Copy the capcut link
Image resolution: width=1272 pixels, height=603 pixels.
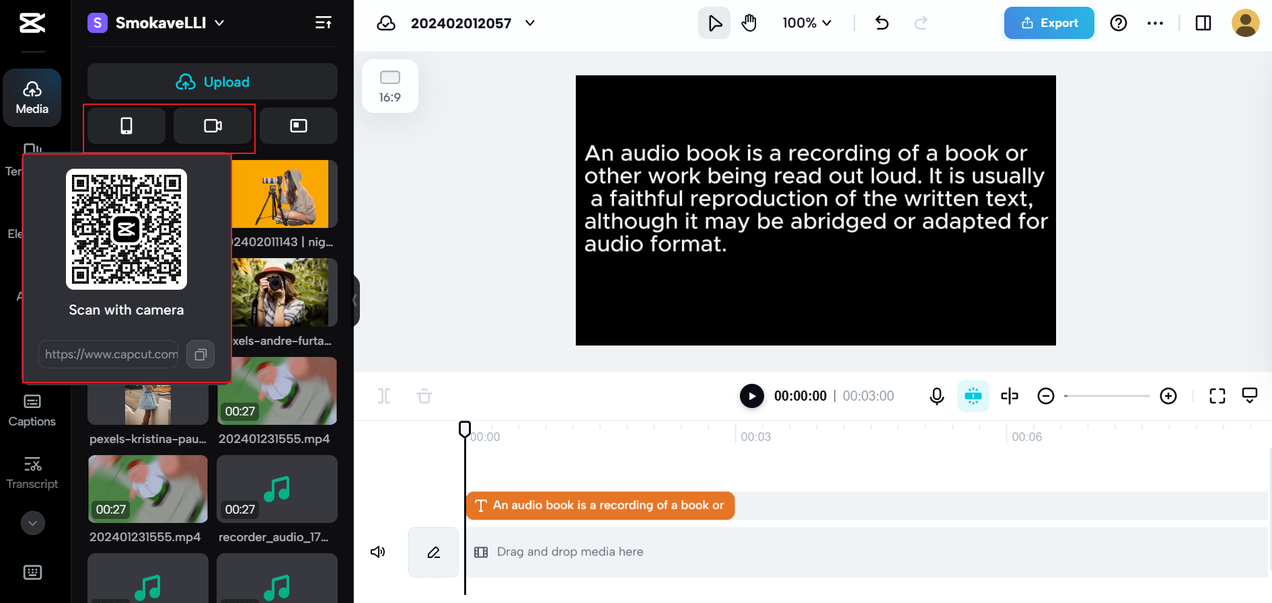[x=200, y=354]
